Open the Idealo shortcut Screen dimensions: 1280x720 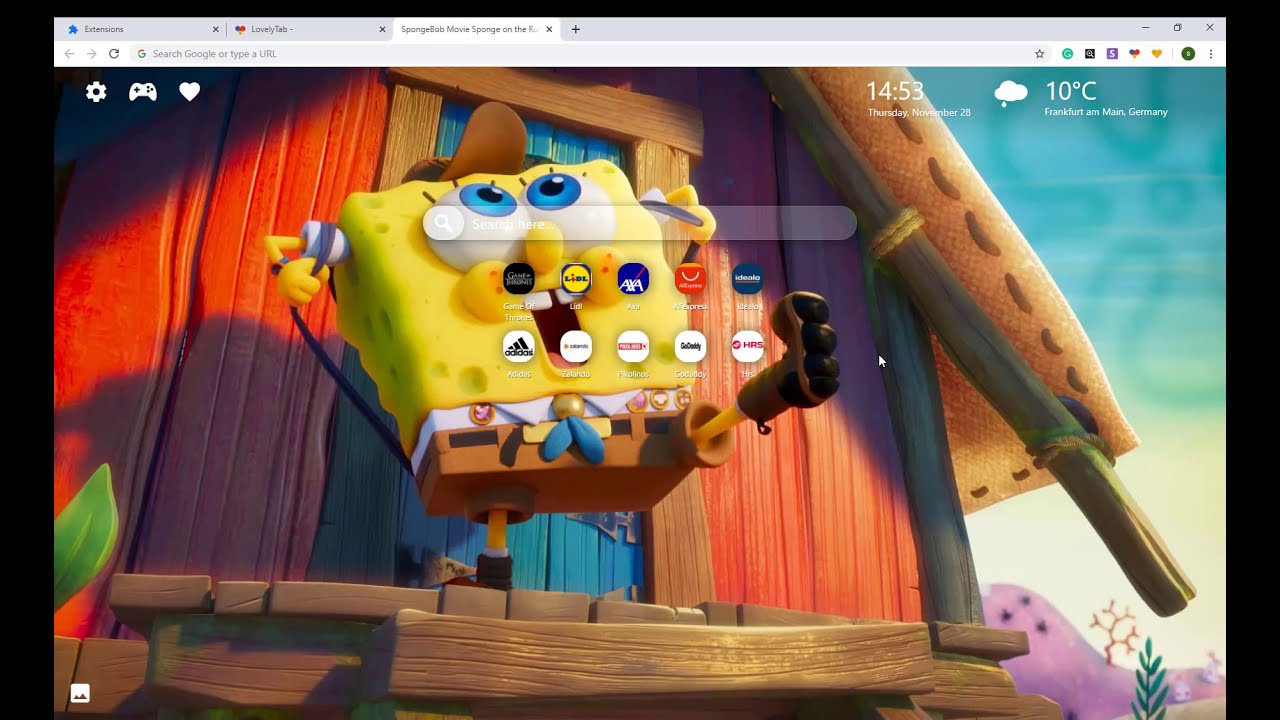(x=748, y=279)
